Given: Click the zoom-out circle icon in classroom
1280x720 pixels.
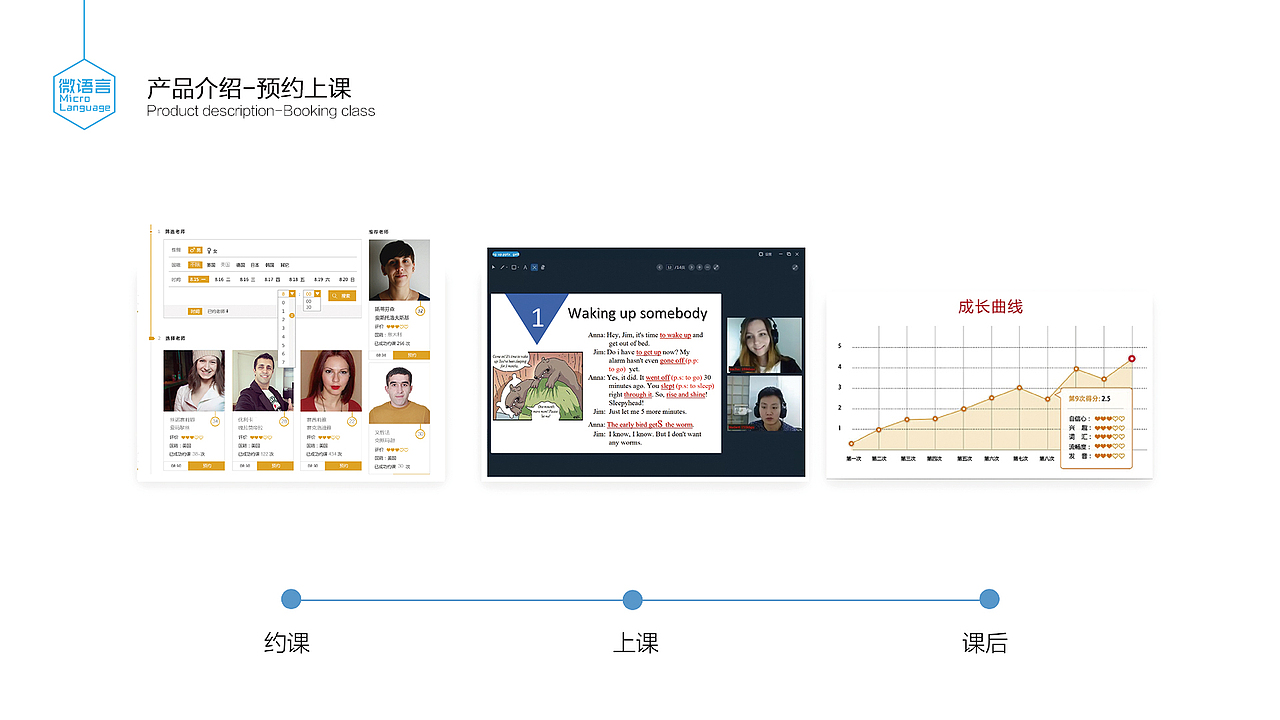Looking at the screenshot, I should pos(707,267).
